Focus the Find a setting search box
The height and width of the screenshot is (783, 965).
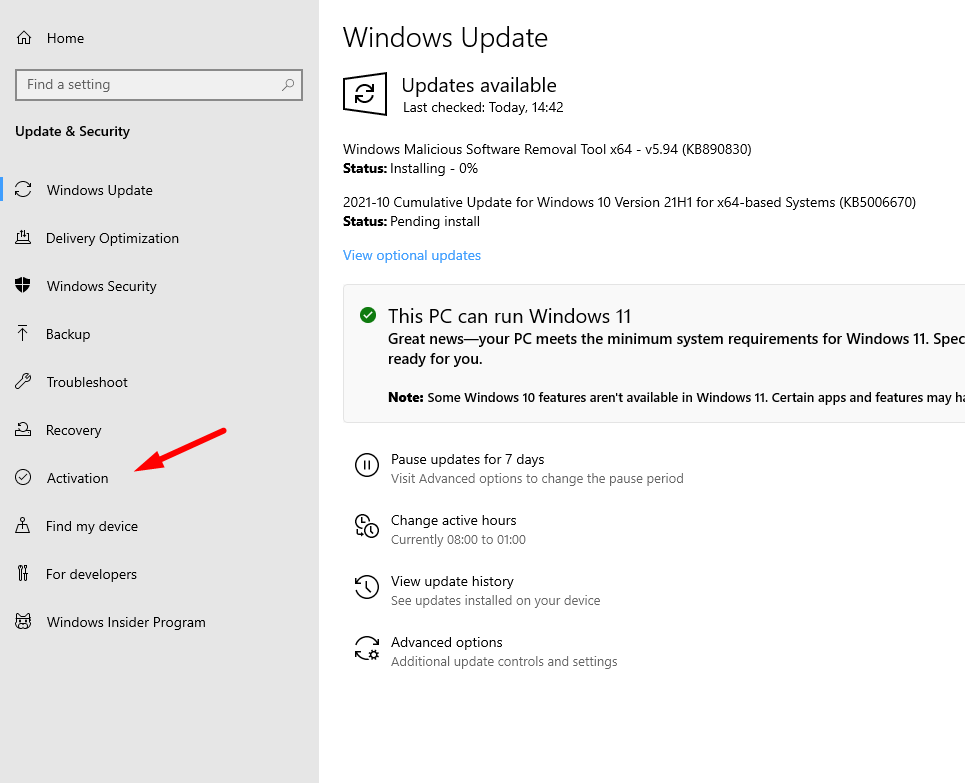click(x=159, y=84)
